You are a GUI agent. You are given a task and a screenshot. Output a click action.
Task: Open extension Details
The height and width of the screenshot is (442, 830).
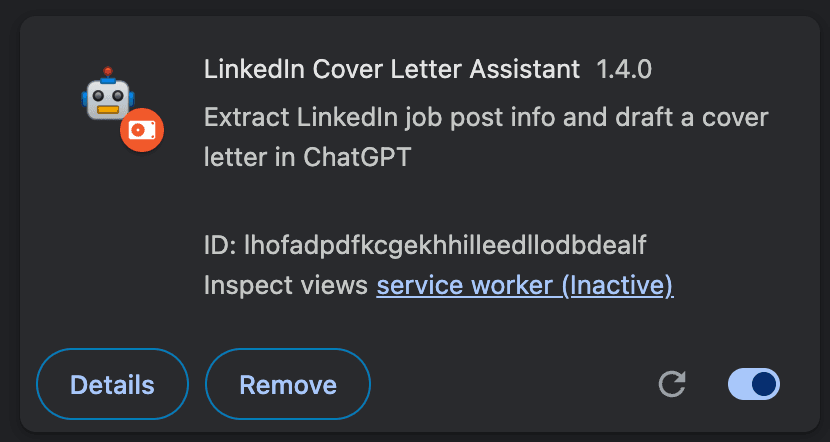(x=112, y=384)
